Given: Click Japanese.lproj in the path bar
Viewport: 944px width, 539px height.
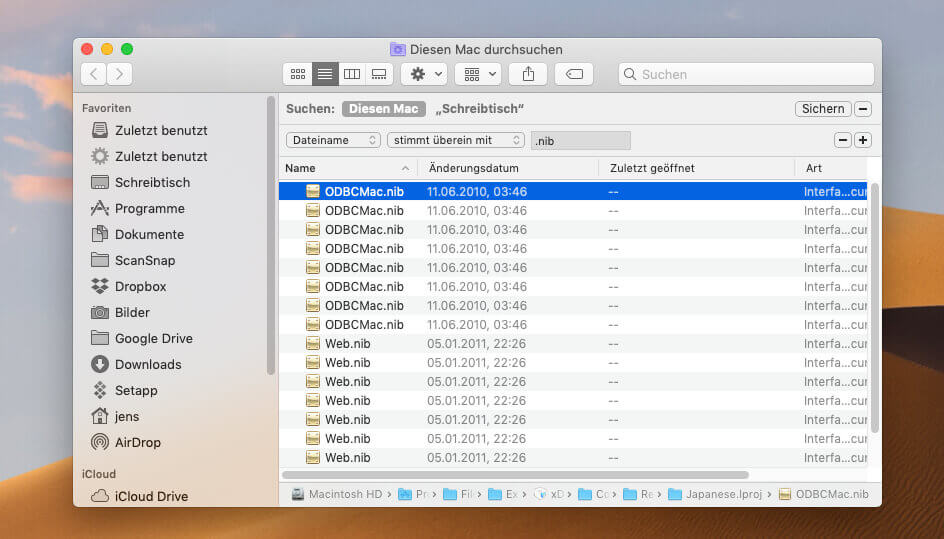Looking at the screenshot, I should pos(715,494).
